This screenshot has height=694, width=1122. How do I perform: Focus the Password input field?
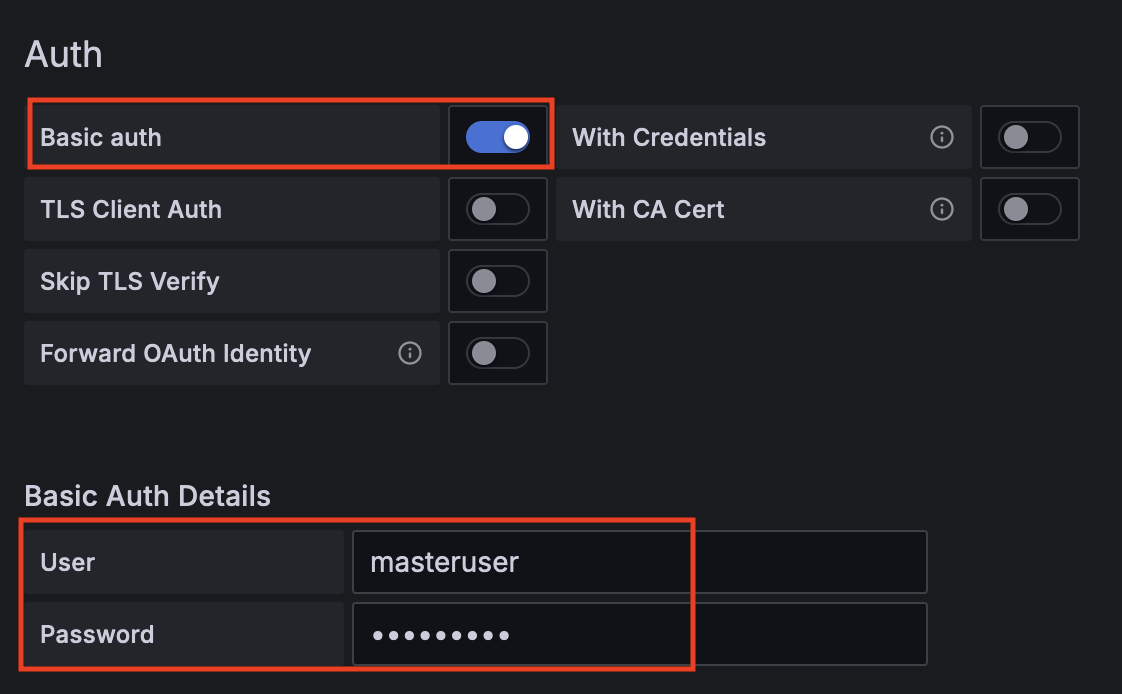pyautogui.click(x=640, y=634)
